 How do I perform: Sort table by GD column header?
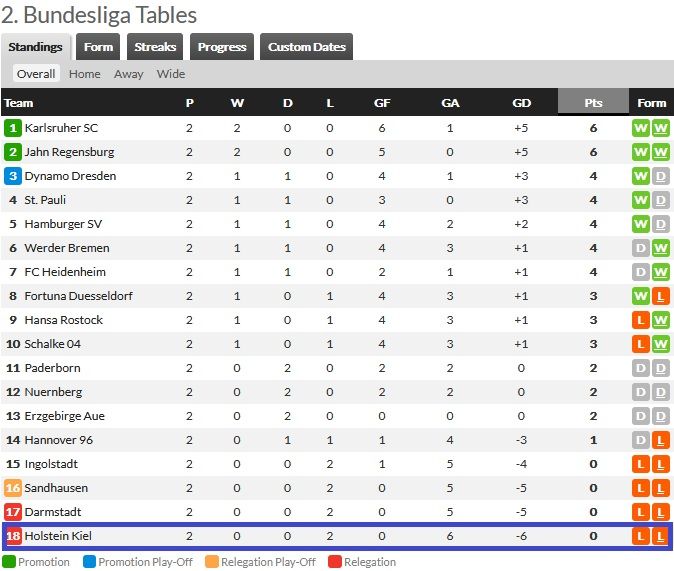point(521,102)
